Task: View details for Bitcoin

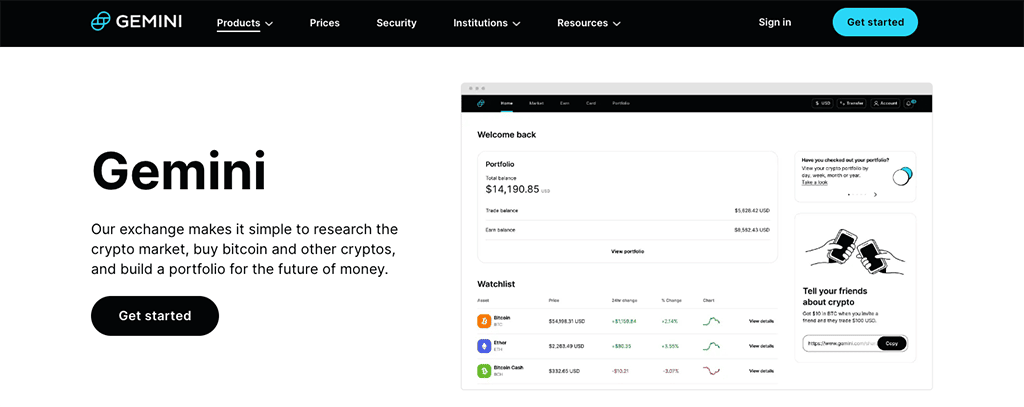Action: 761,321
